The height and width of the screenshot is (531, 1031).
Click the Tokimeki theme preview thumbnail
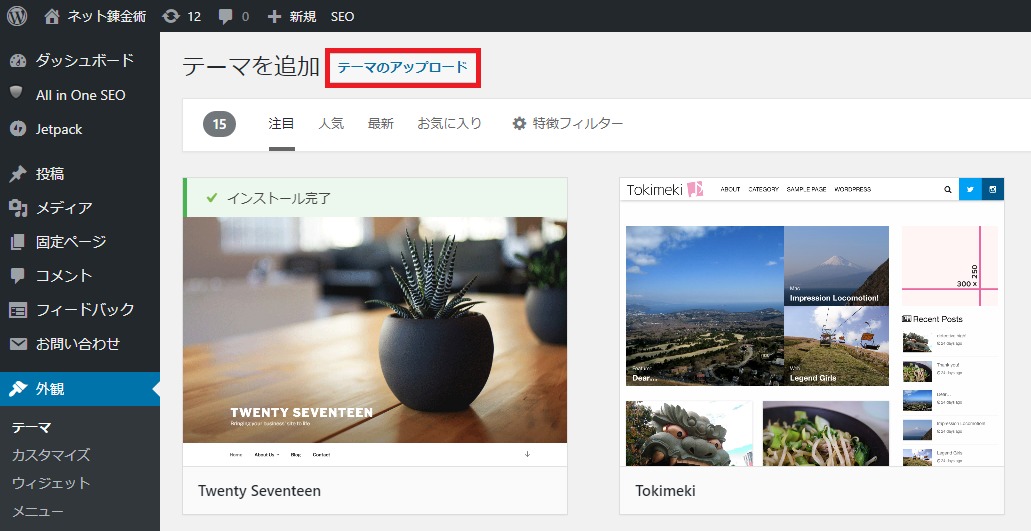[811, 322]
